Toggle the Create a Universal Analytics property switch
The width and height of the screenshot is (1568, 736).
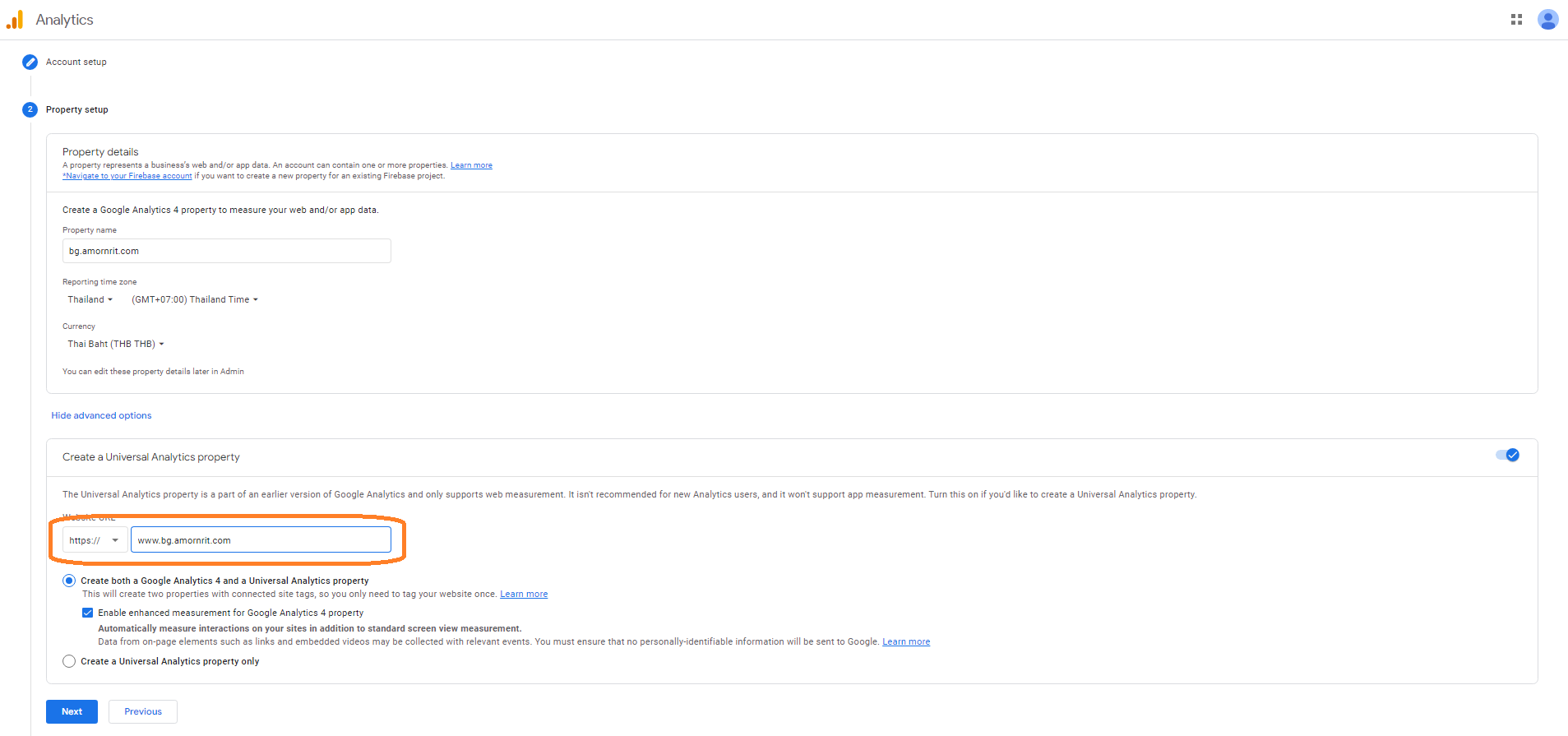click(1507, 456)
